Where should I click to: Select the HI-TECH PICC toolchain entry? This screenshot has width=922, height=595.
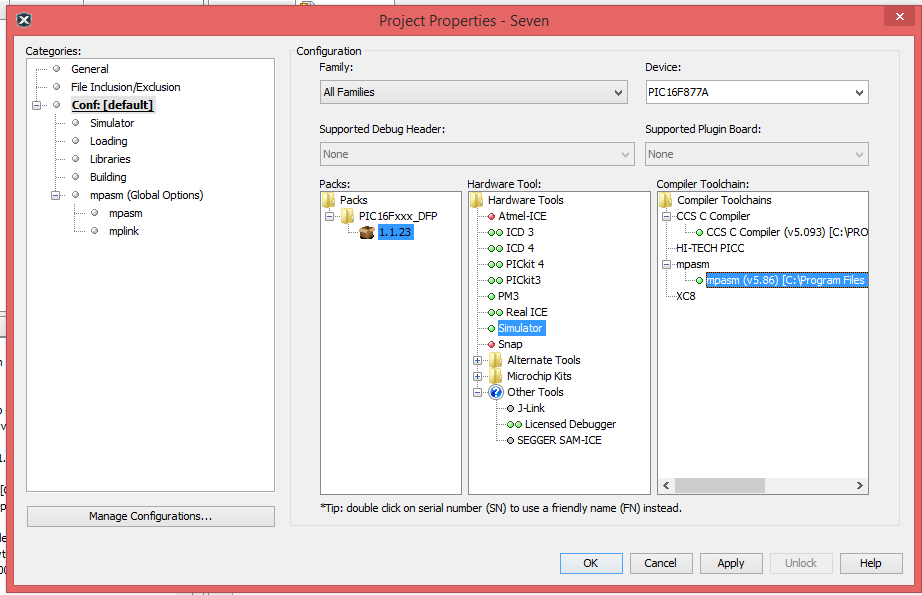(x=710, y=248)
